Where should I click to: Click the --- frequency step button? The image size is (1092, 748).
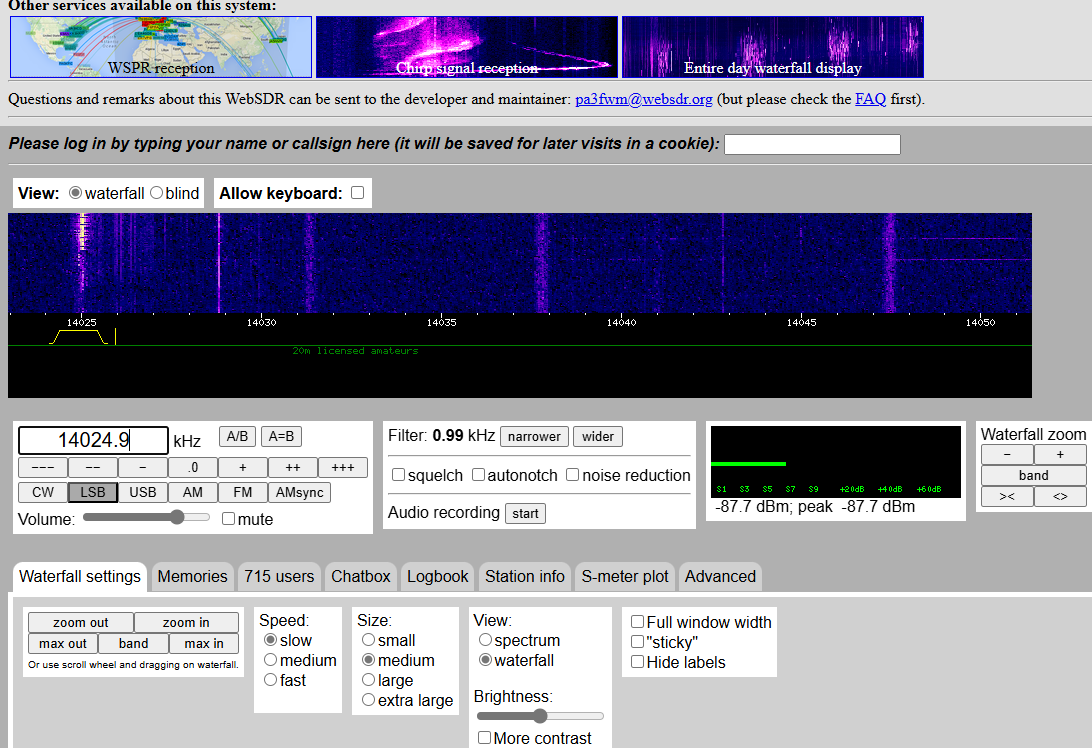point(43,468)
